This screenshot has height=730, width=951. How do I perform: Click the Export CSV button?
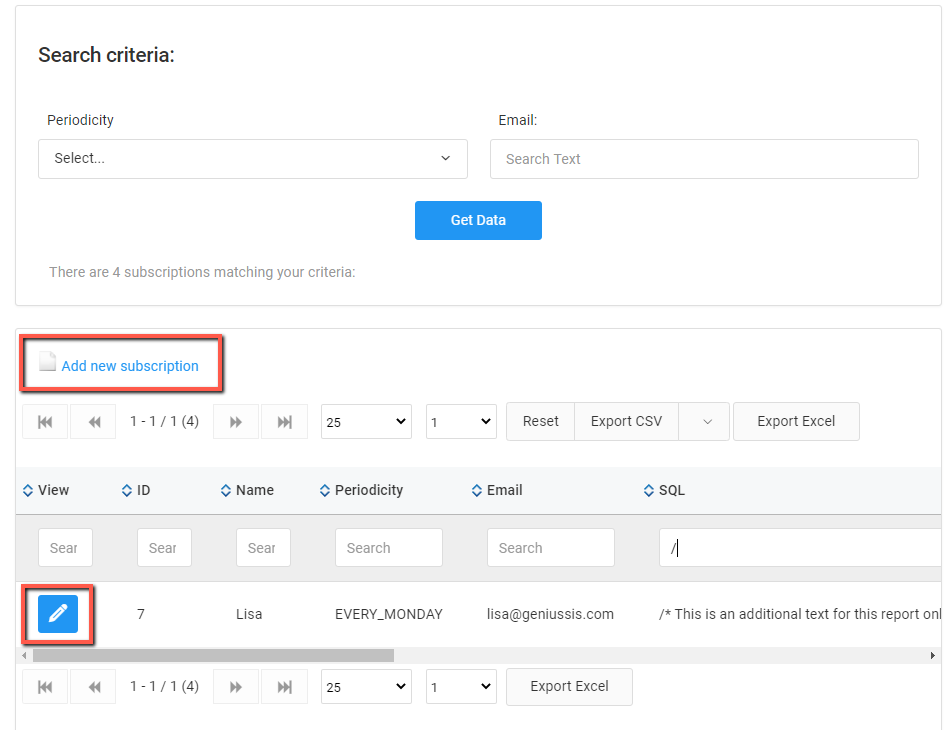(x=626, y=422)
